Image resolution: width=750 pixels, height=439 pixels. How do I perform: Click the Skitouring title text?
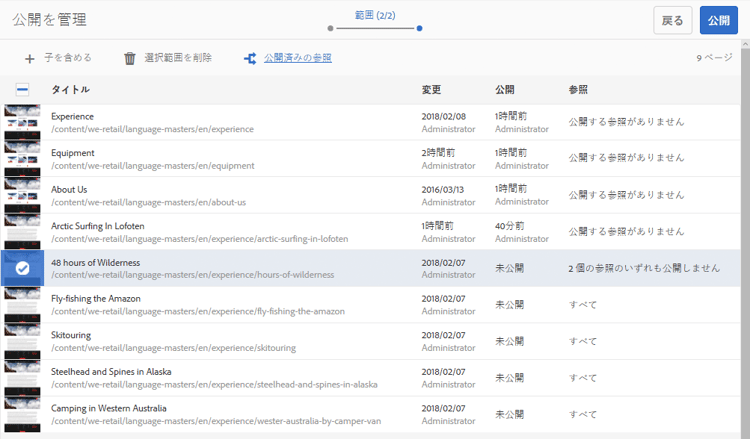(x=71, y=335)
